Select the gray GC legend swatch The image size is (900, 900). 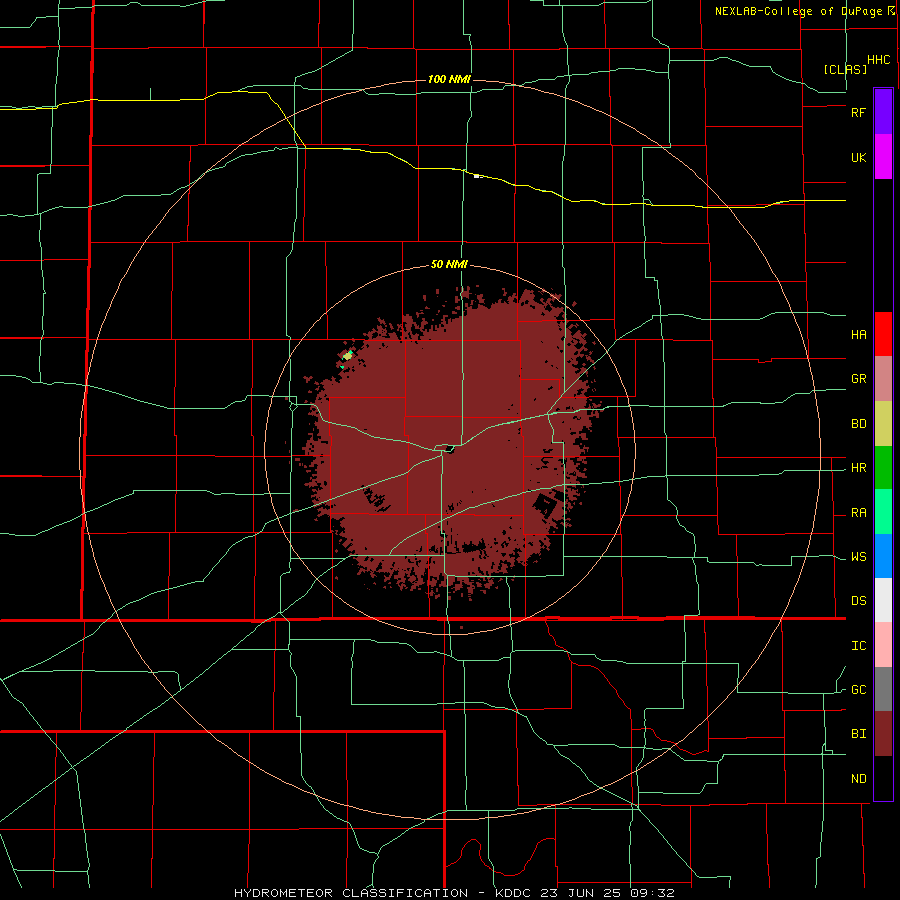coord(883,689)
